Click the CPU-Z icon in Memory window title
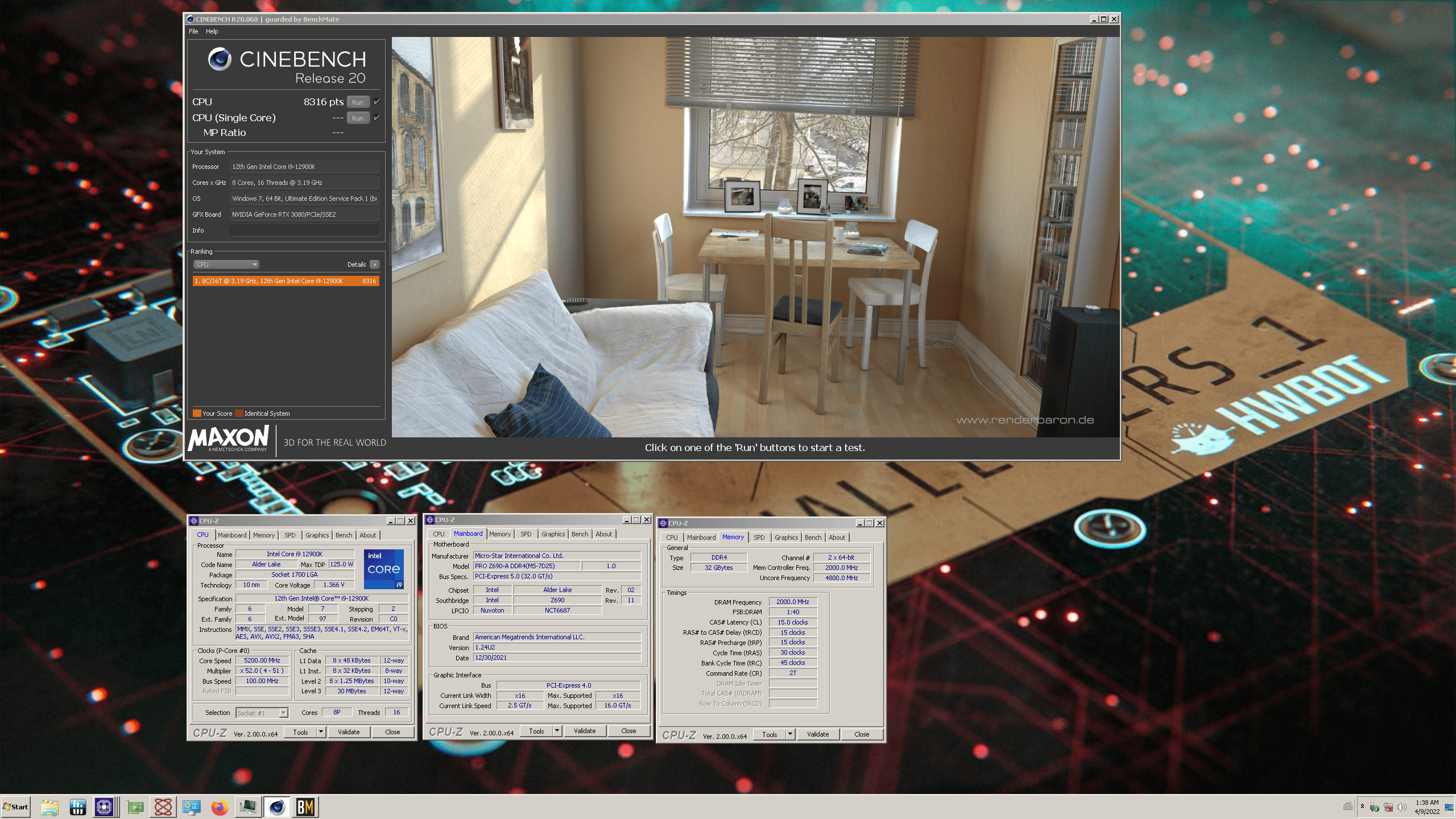The image size is (1456, 819). pyautogui.click(x=663, y=523)
